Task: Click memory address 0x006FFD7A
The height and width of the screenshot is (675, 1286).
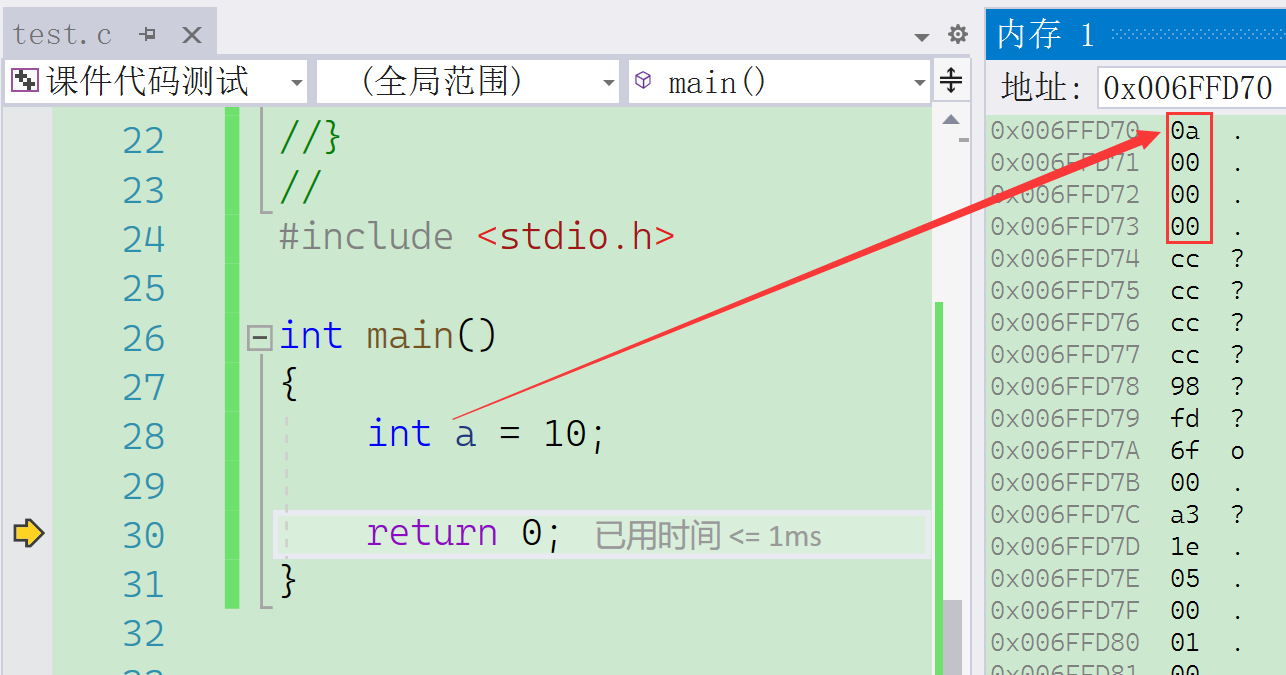Action: 1065,450
